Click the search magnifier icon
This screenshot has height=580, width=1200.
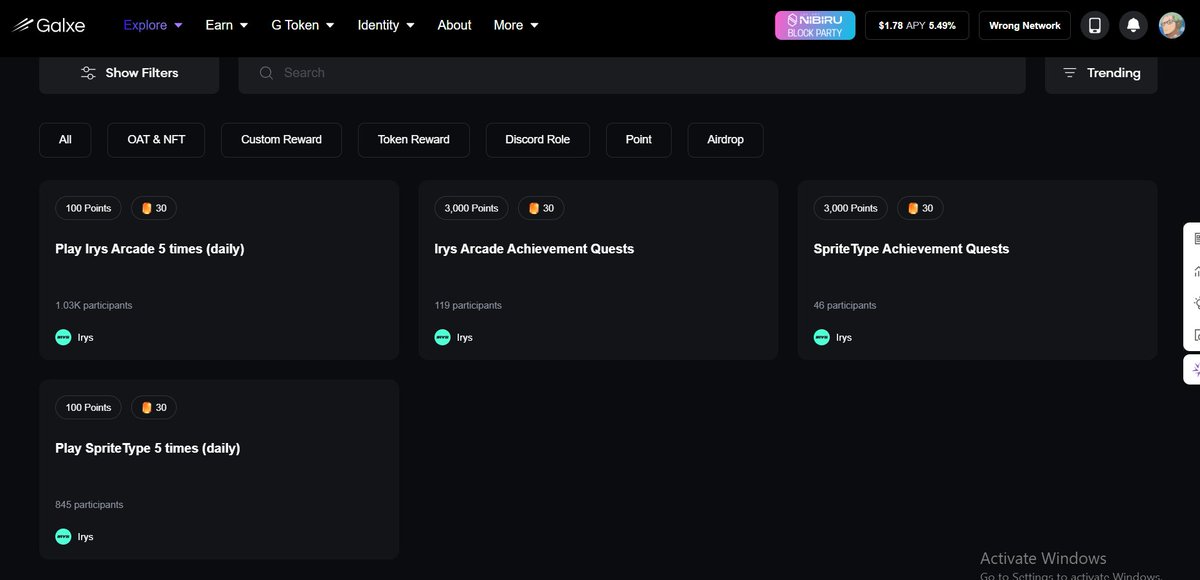click(x=266, y=73)
